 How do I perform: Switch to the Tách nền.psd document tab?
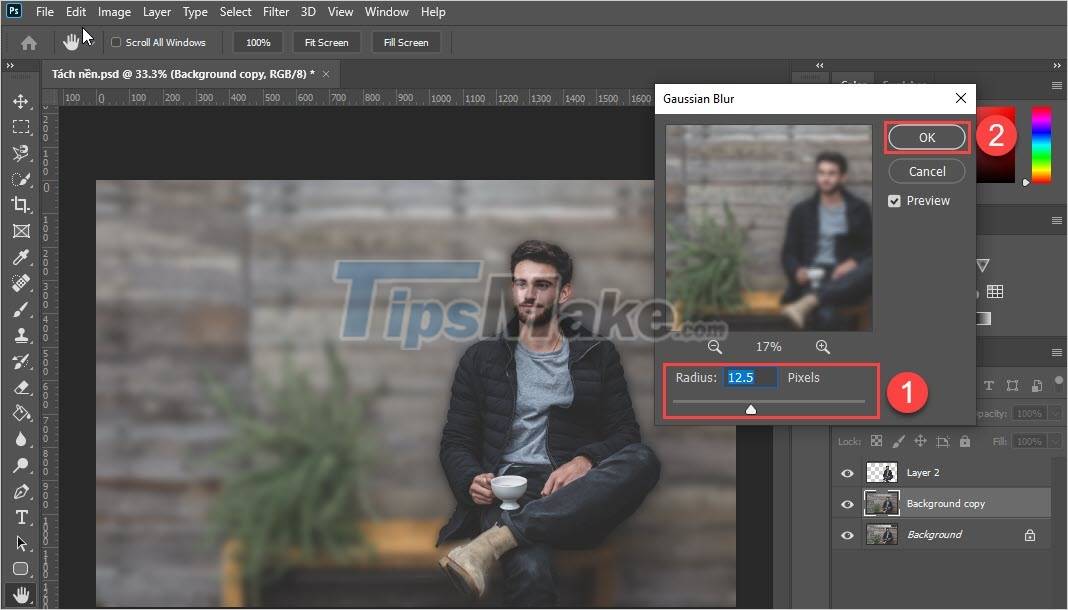point(185,73)
